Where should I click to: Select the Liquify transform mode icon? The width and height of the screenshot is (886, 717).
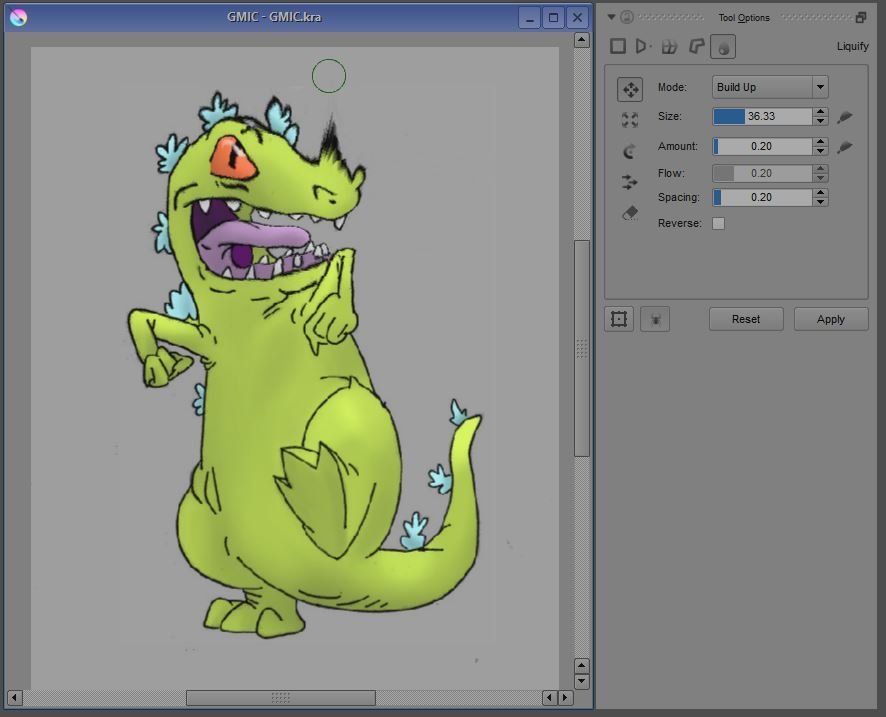point(723,47)
